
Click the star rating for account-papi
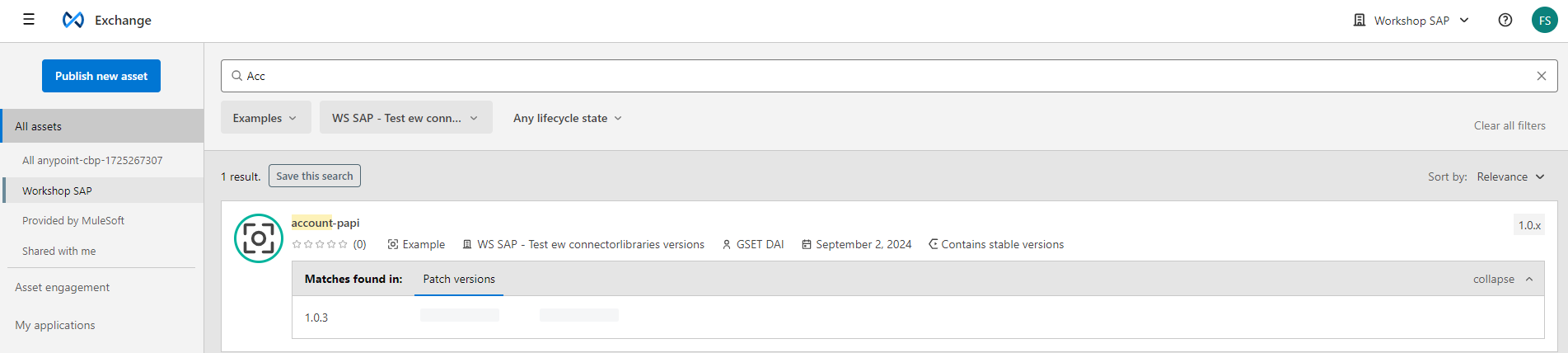tap(320, 244)
